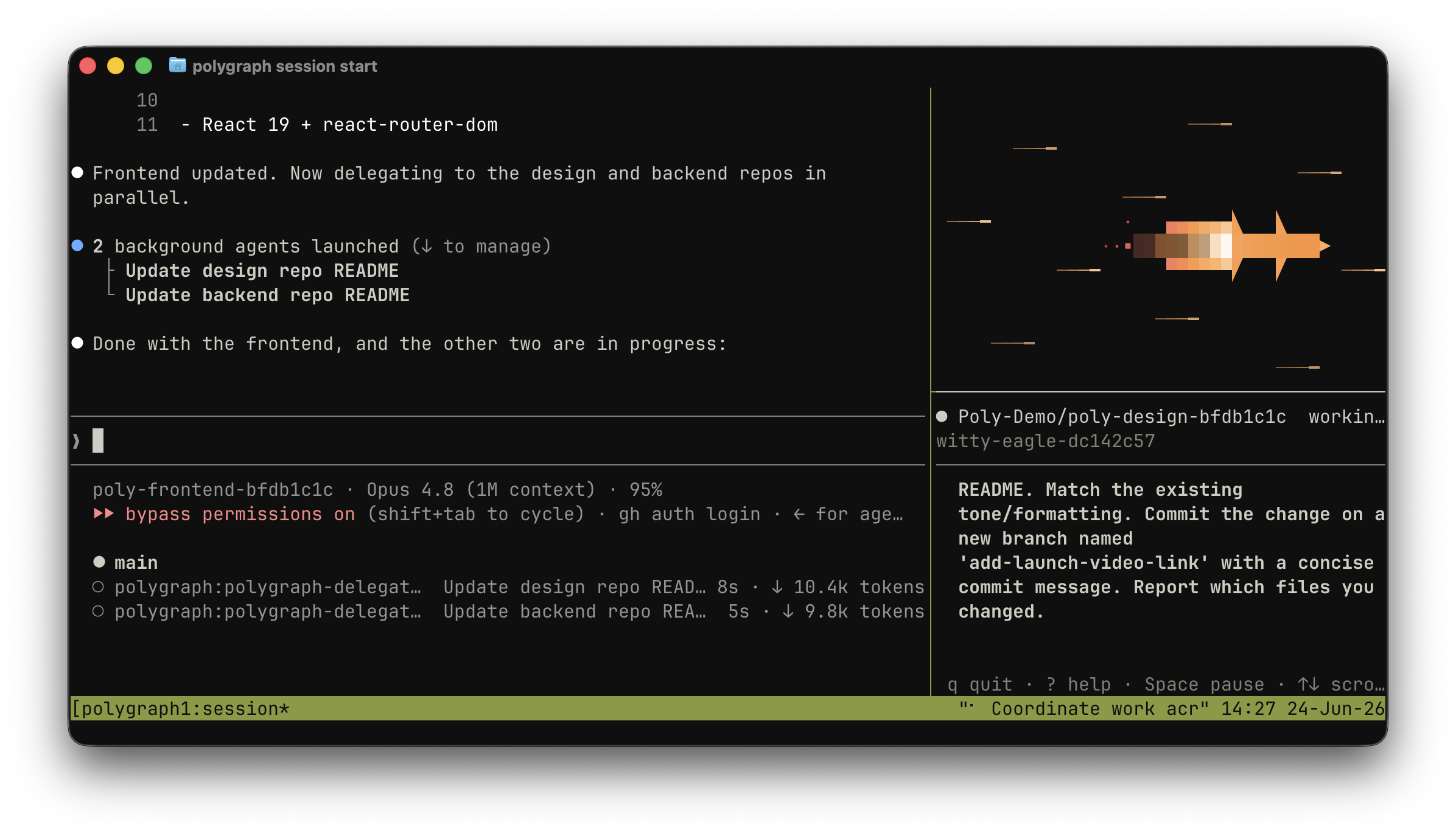Click the 'witty-eagle-dc142c57' session name
This screenshot has height=836, width=1456.
click(1045, 441)
